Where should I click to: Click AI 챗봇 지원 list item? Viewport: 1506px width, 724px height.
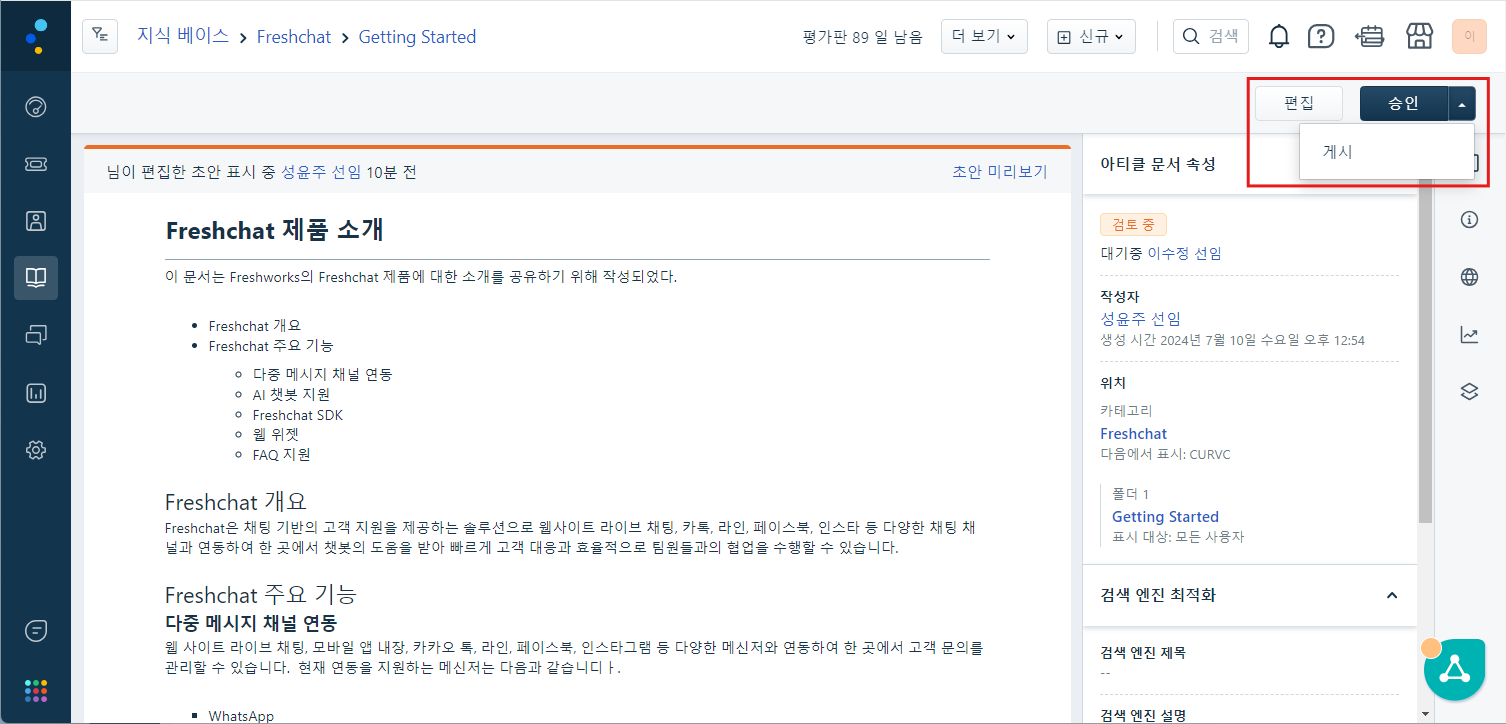[291, 394]
